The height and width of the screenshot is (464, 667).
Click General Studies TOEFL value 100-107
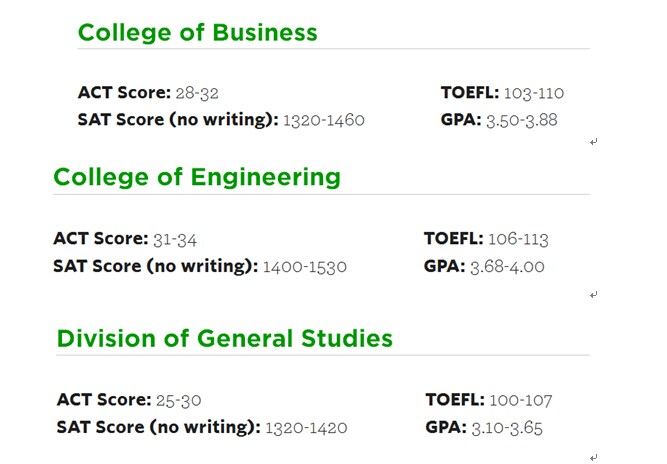click(521, 401)
